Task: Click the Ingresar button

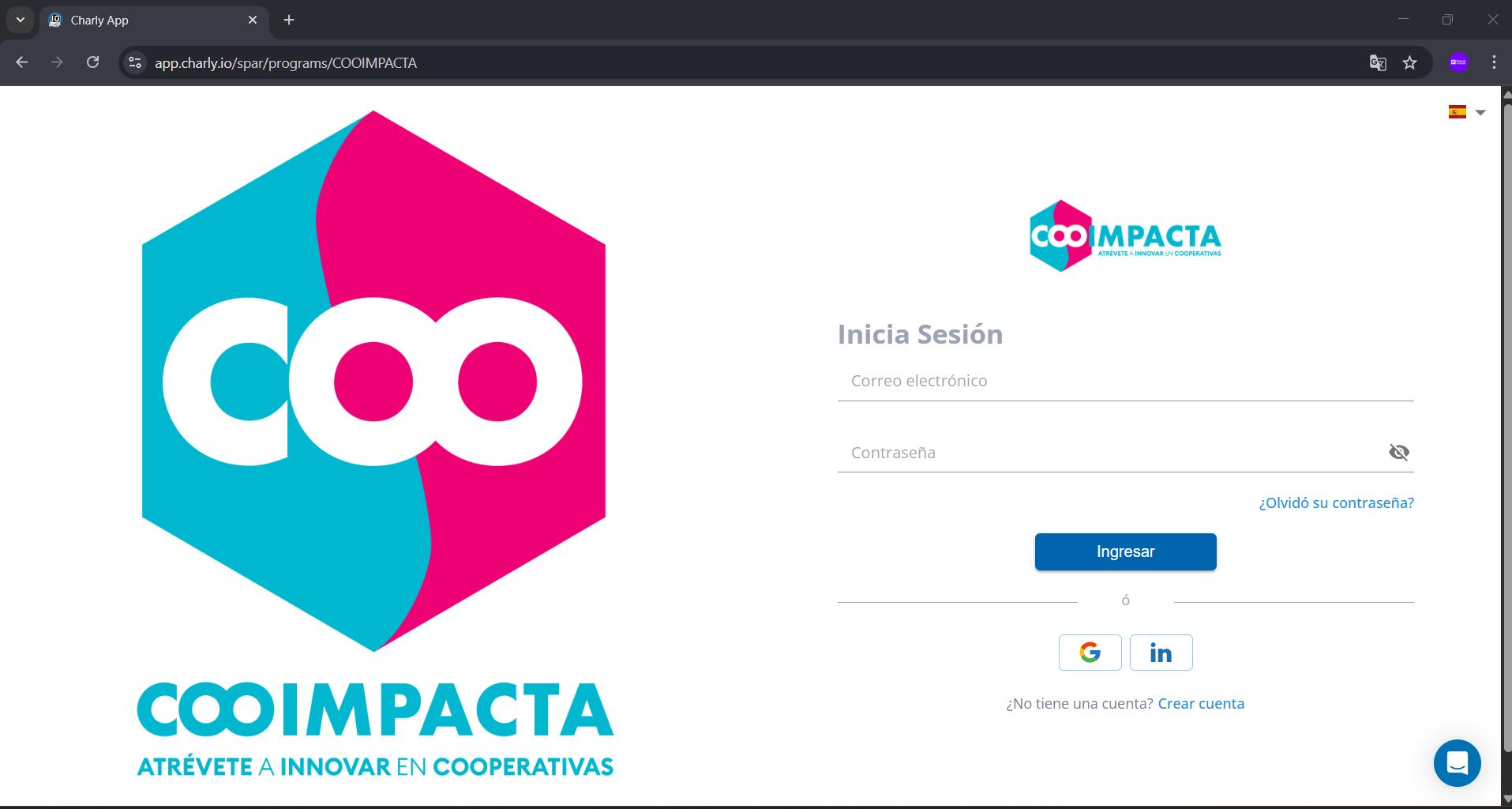Action: 1125,551
